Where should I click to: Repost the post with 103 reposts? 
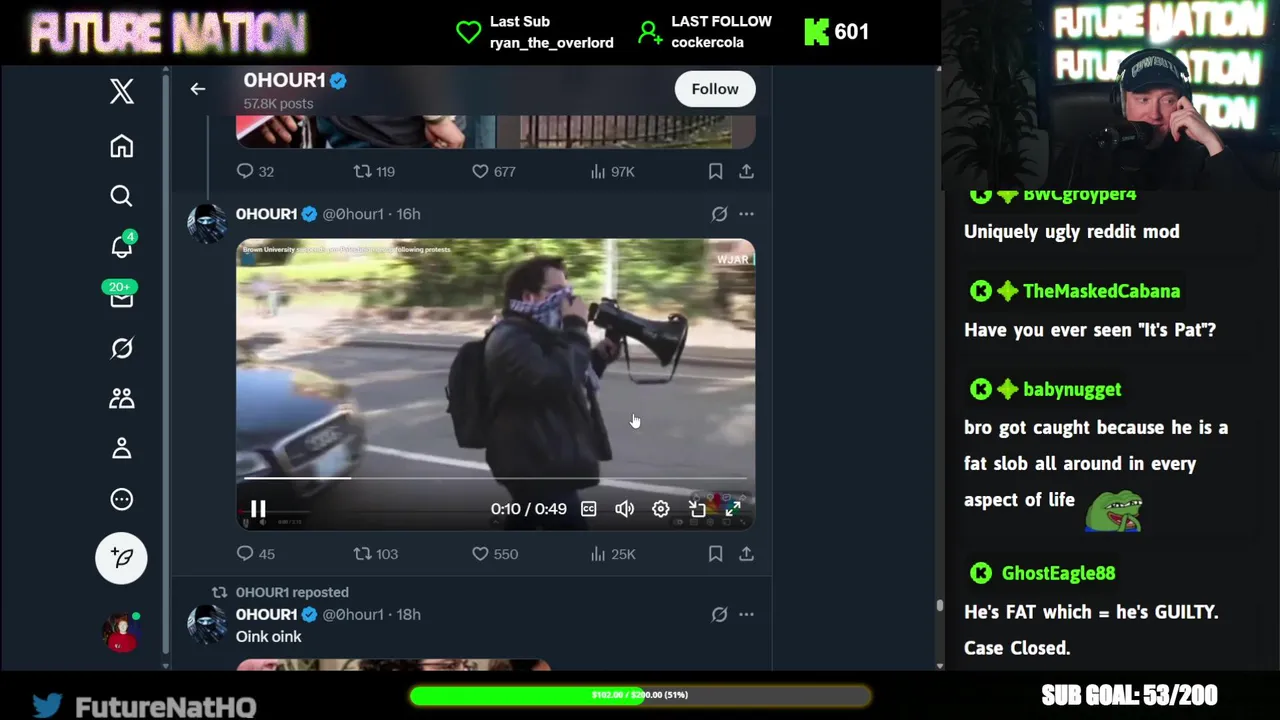tap(375, 554)
